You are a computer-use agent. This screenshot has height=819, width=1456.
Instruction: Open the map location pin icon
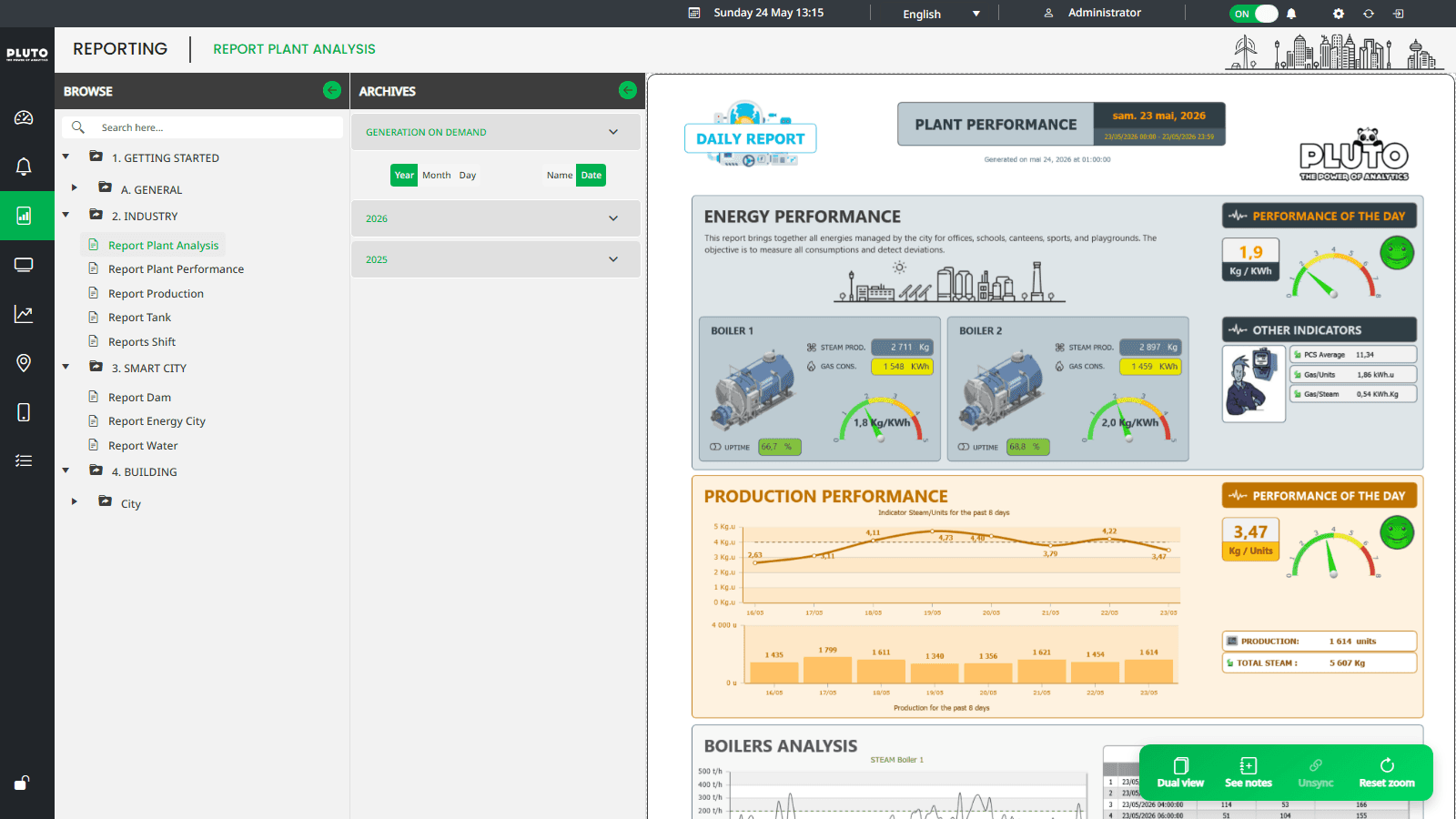click(x=24, y=363)
